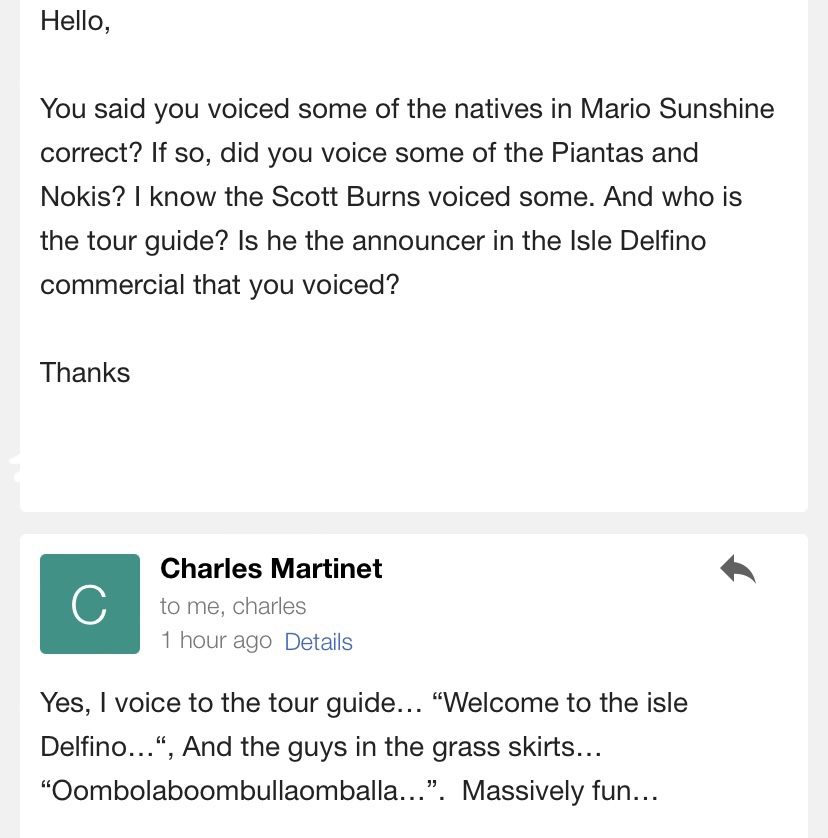Open the Details link
Viewport: 828px width, 838px height.
[x=318, y=642]
